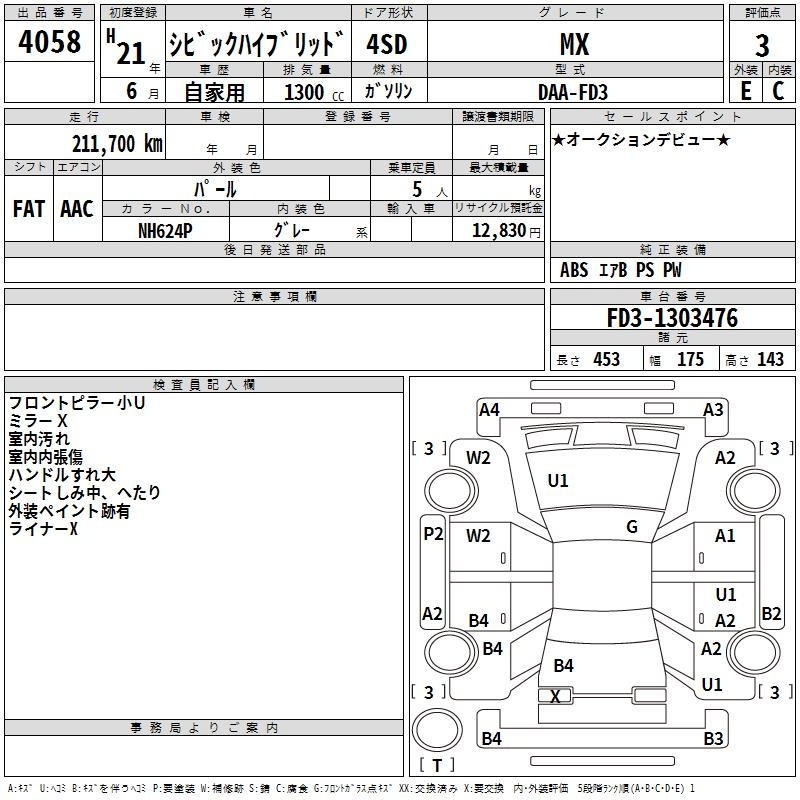The image size is (800, 800).
Task: Click the recycle deposit amount 12,830
Action: tap(495, 230)
